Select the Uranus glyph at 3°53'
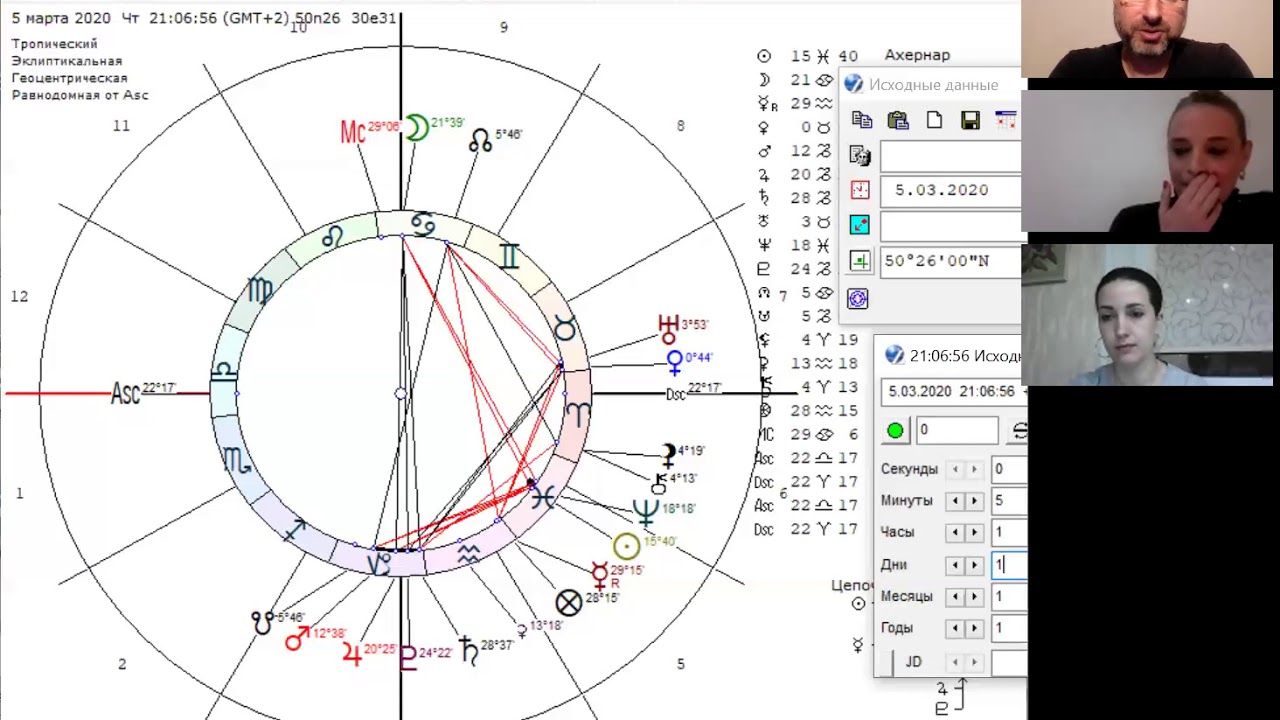1280x720 pixels. coord(668,328)
